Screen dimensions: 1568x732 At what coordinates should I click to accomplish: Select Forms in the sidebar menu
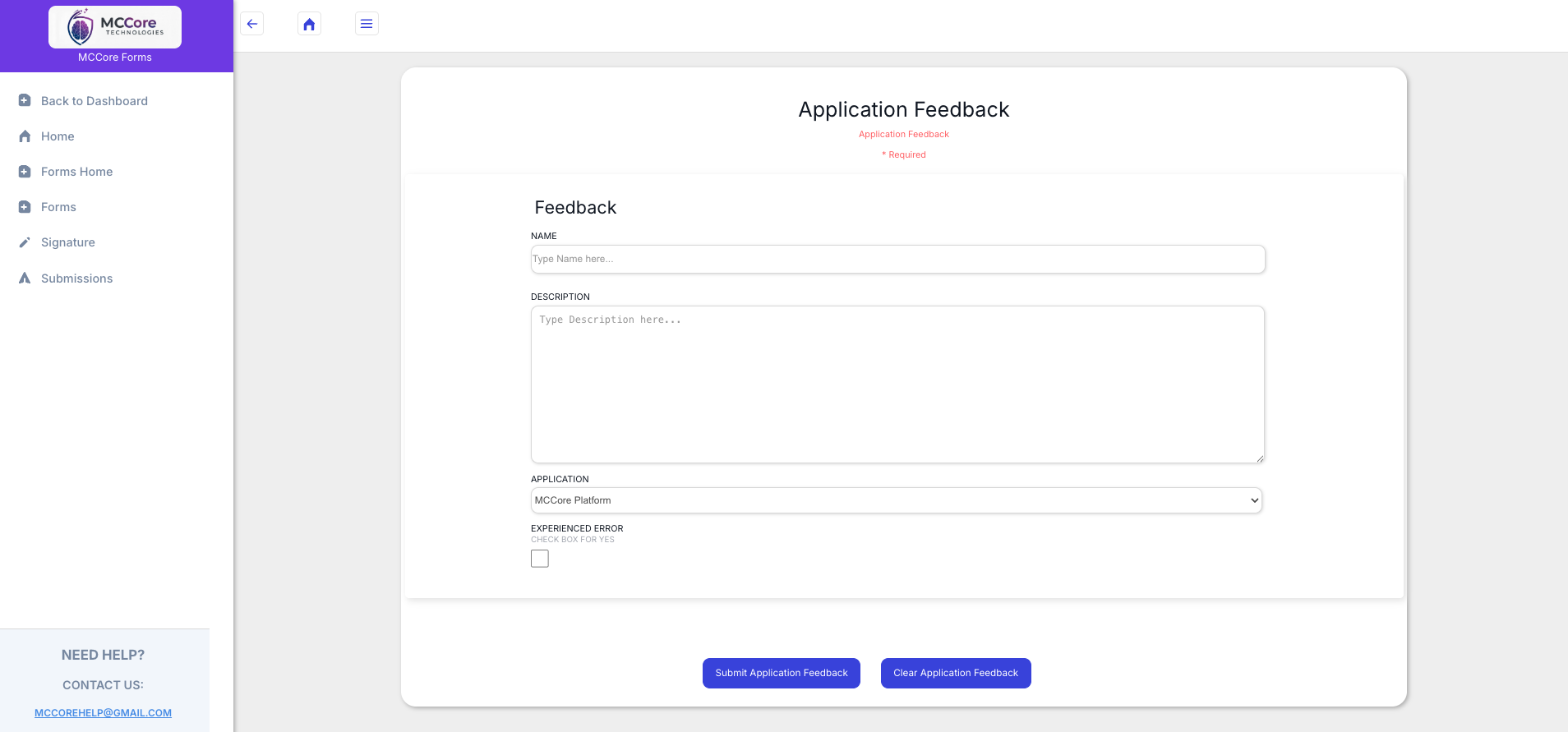coord(58,207)
